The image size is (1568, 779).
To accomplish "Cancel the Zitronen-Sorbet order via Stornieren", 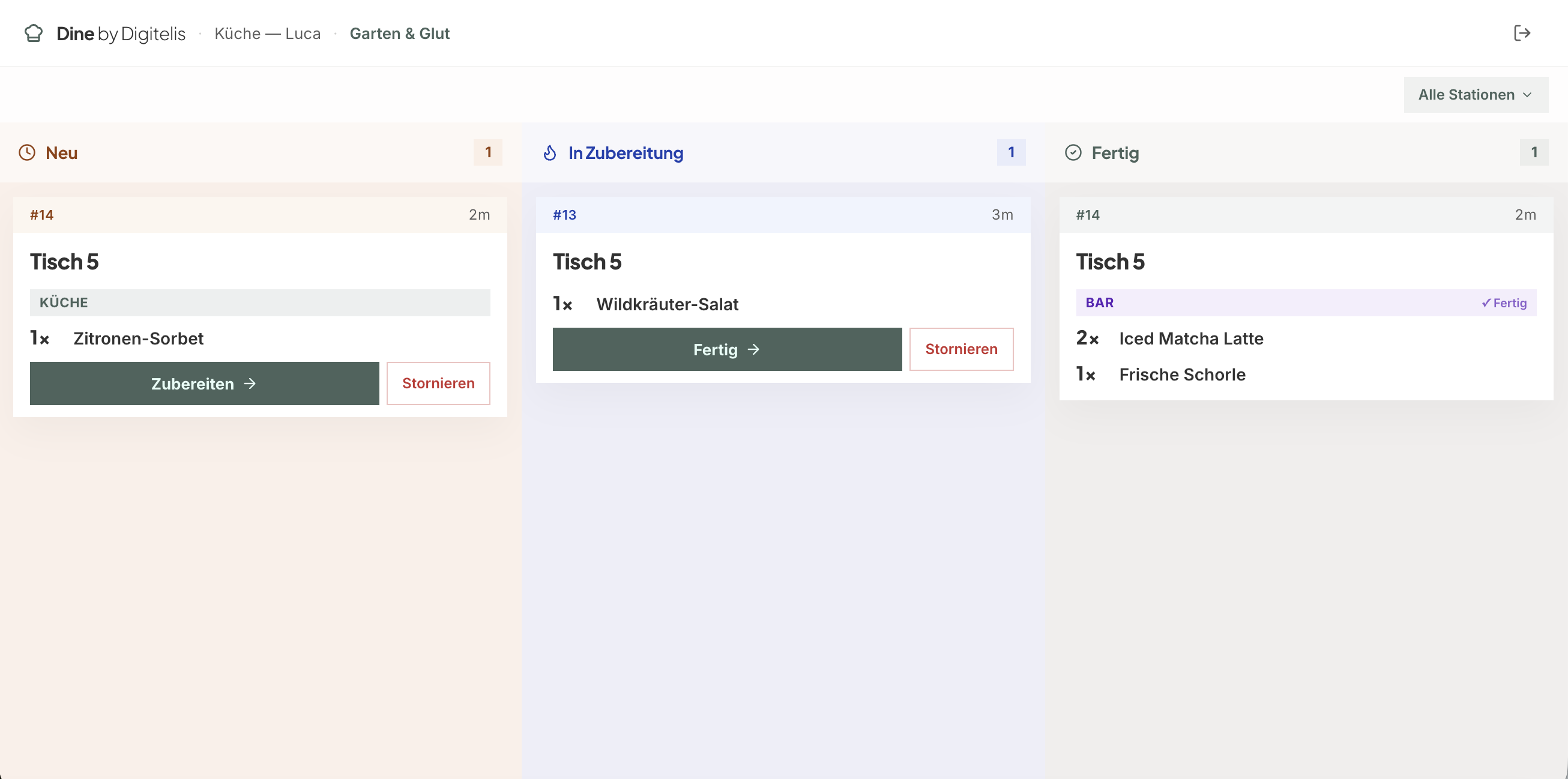I will coord(438,383).
